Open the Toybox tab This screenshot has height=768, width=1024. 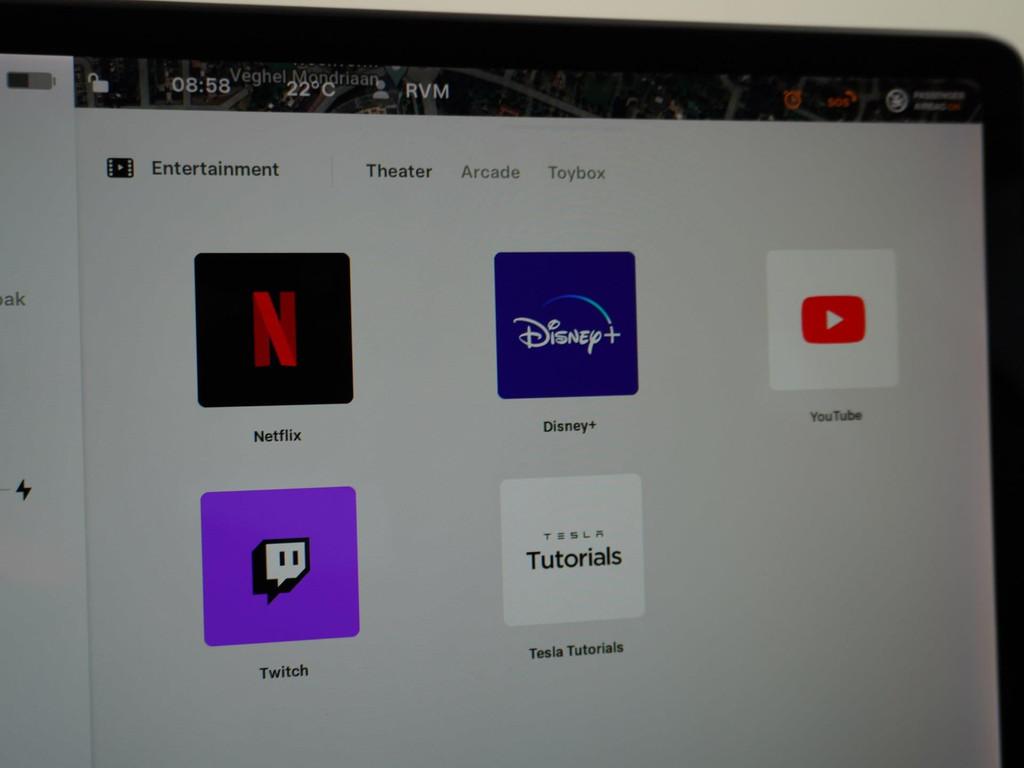click(x=577, y=173)
